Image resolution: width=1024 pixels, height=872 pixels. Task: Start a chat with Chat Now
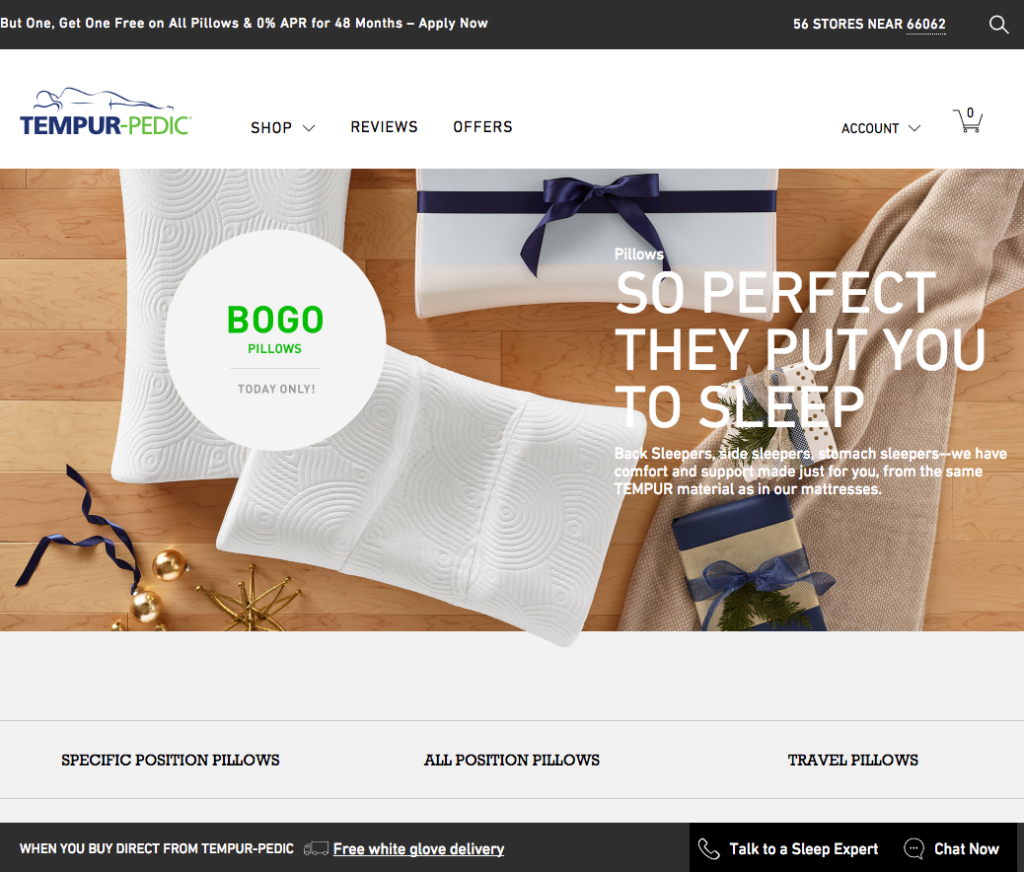coord(967,848)
